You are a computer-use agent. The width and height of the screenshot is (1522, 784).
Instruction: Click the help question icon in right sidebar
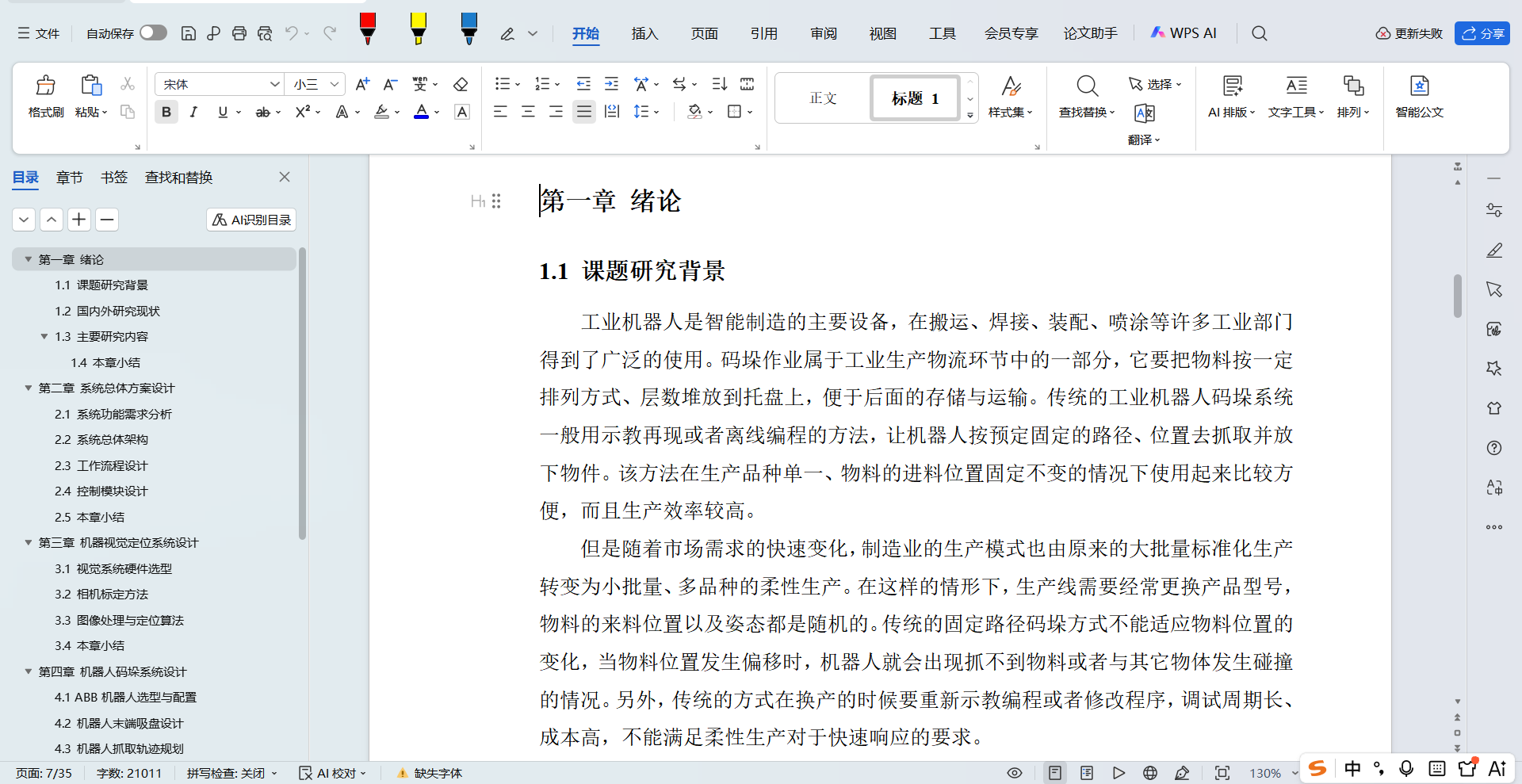point(1494,448)
